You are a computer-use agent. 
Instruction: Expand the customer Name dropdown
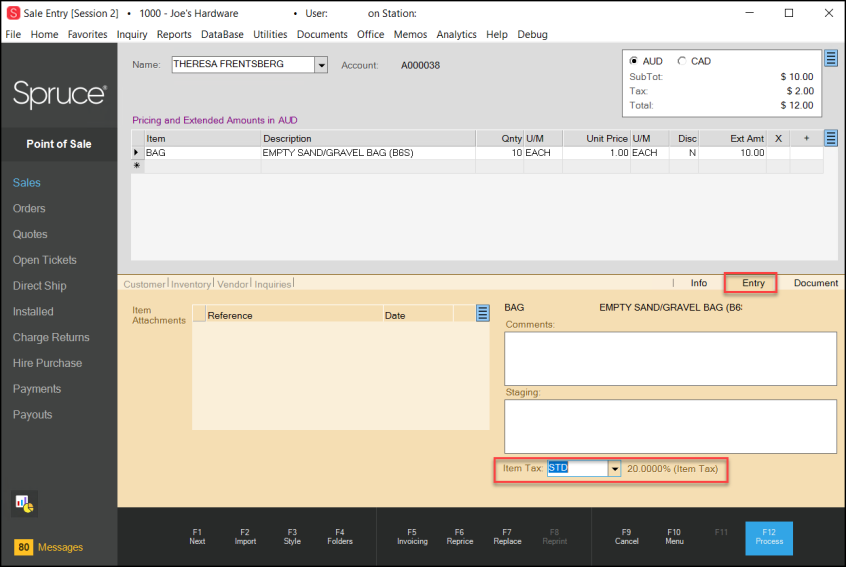tap(321, 65)
